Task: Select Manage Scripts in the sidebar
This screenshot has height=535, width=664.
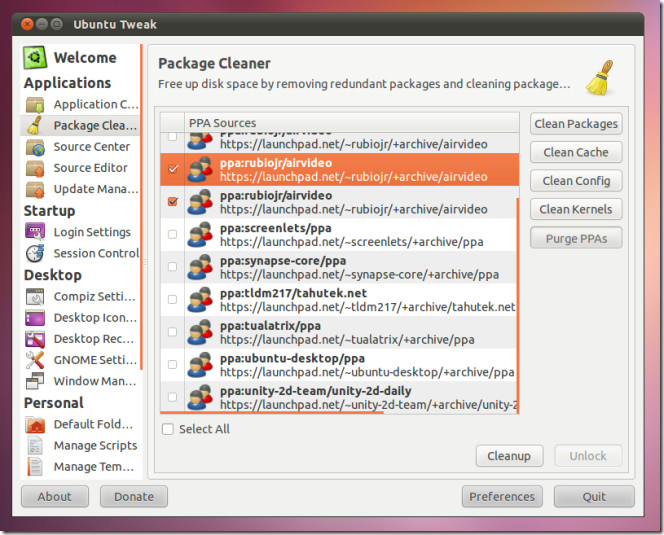Action: (x=95, y=446)
